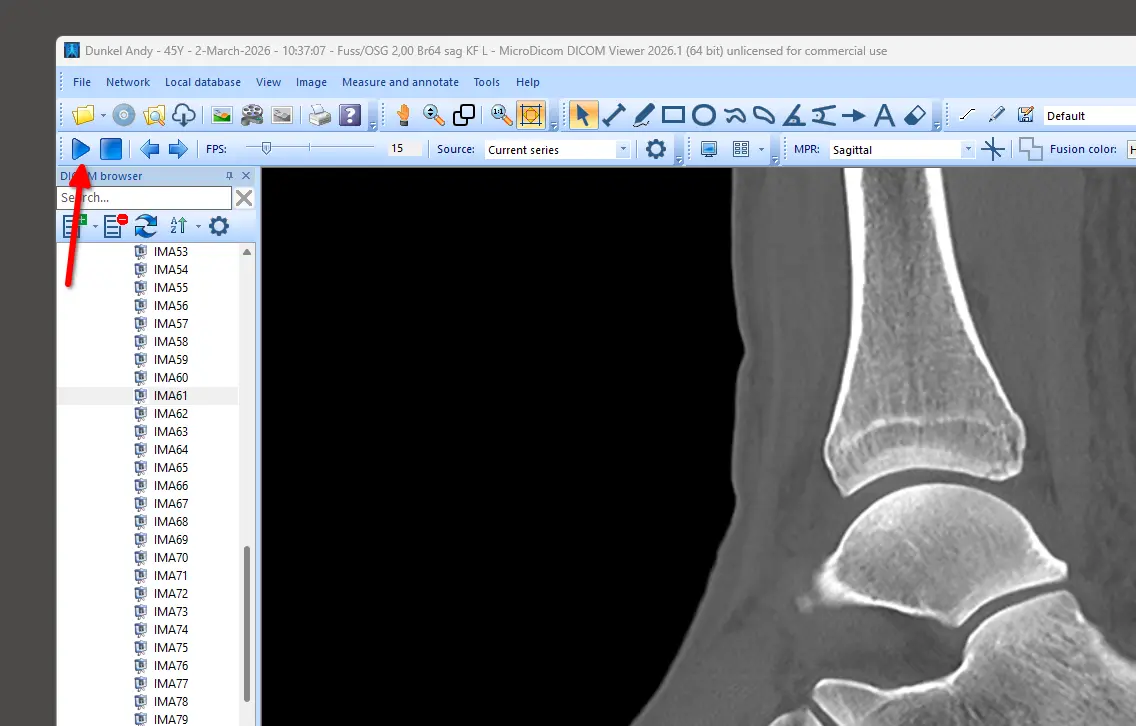Open the Measure and annotate menu
The width and height of the screenshot is (1136, 726).
[x=400, y=82]
